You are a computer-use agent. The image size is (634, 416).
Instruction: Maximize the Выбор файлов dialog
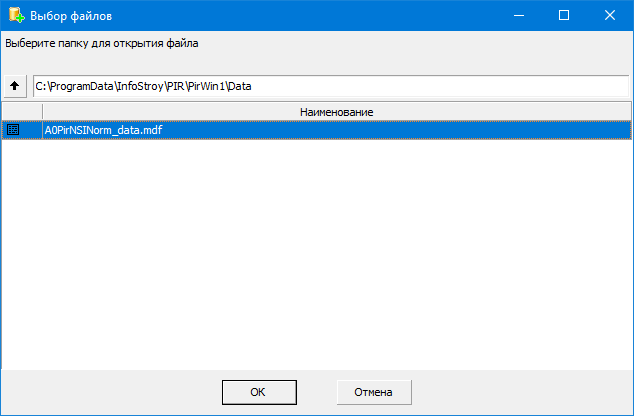[564, 15]
